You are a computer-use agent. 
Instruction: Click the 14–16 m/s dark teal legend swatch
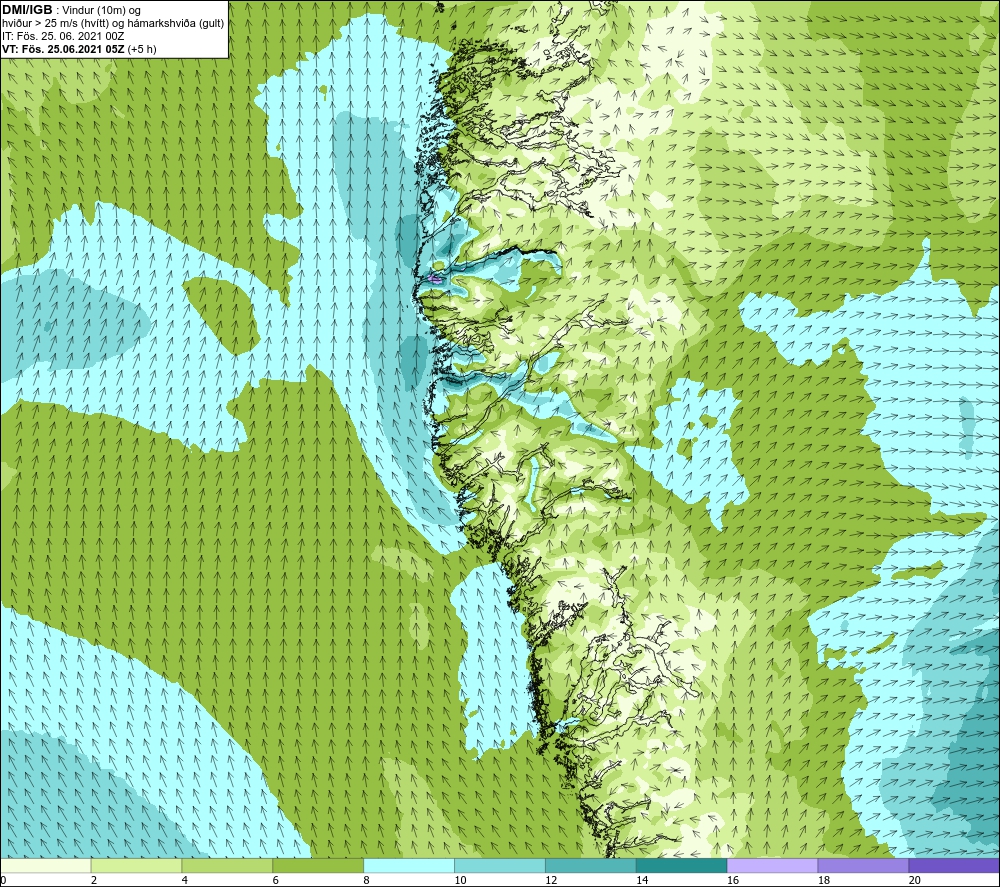[681, 865]
